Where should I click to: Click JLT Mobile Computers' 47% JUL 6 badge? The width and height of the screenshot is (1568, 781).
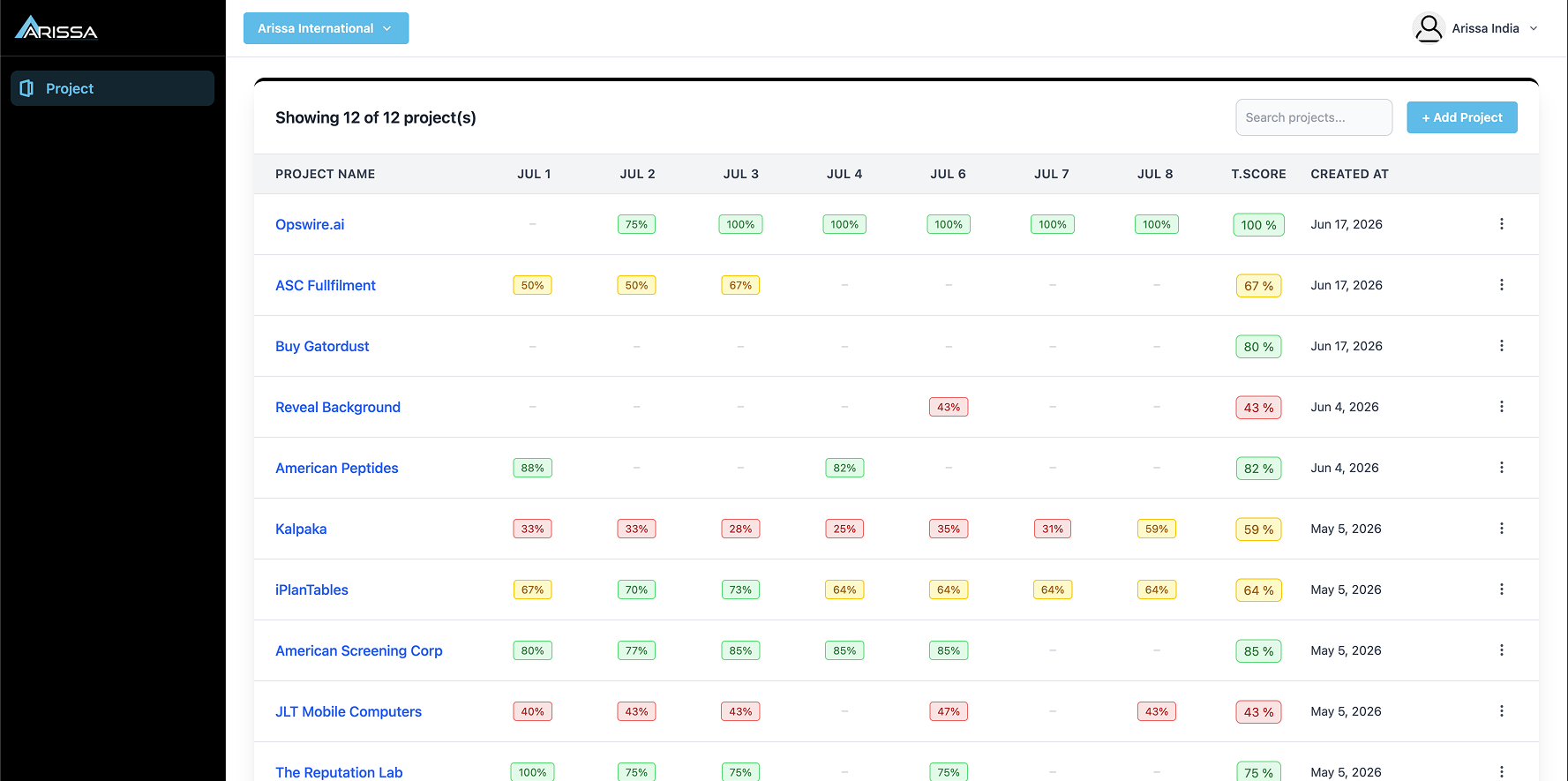point(949,711)
